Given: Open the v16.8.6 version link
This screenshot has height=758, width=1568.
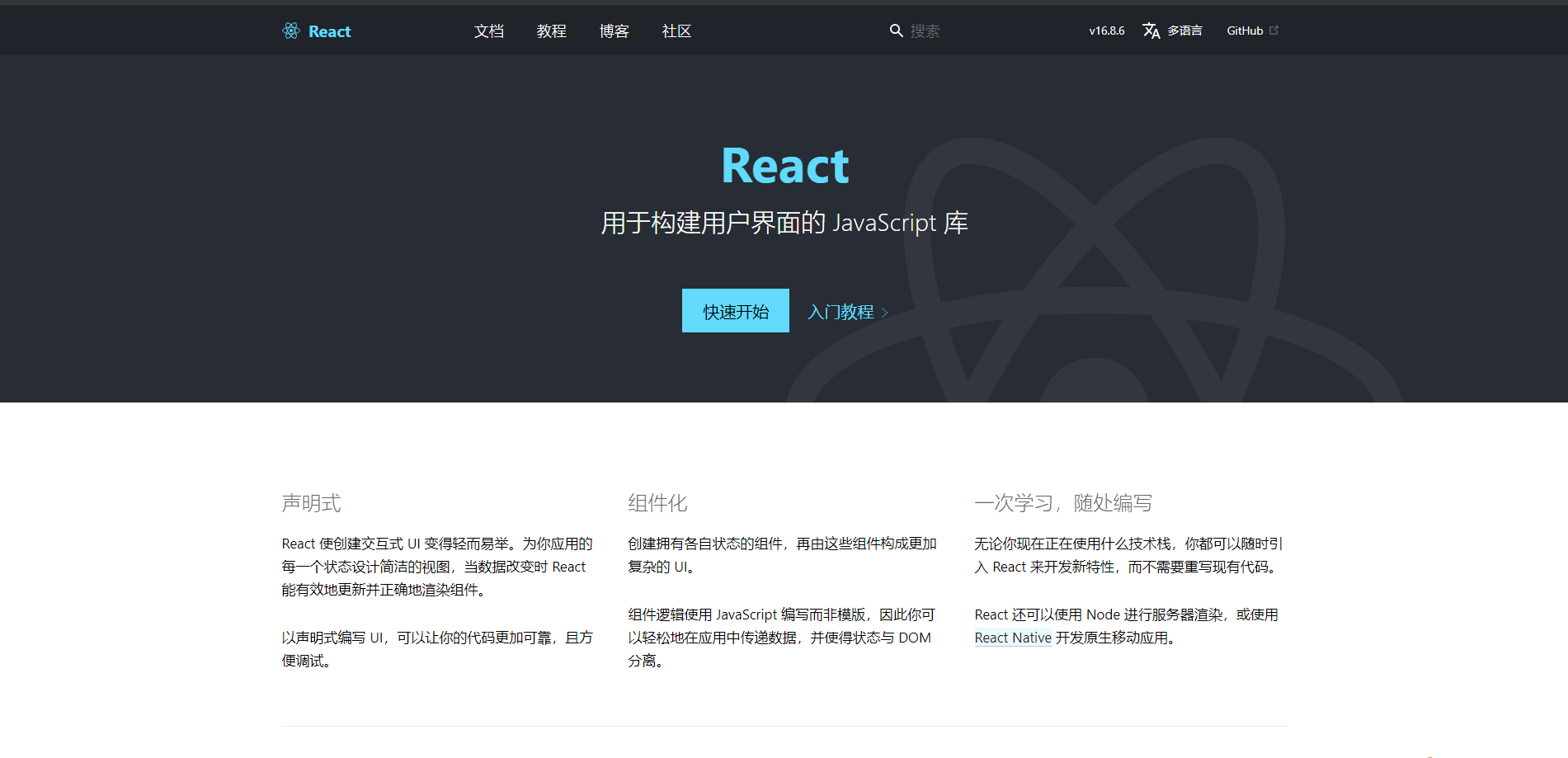Looking at the screenshot, I should (1107, 31).
